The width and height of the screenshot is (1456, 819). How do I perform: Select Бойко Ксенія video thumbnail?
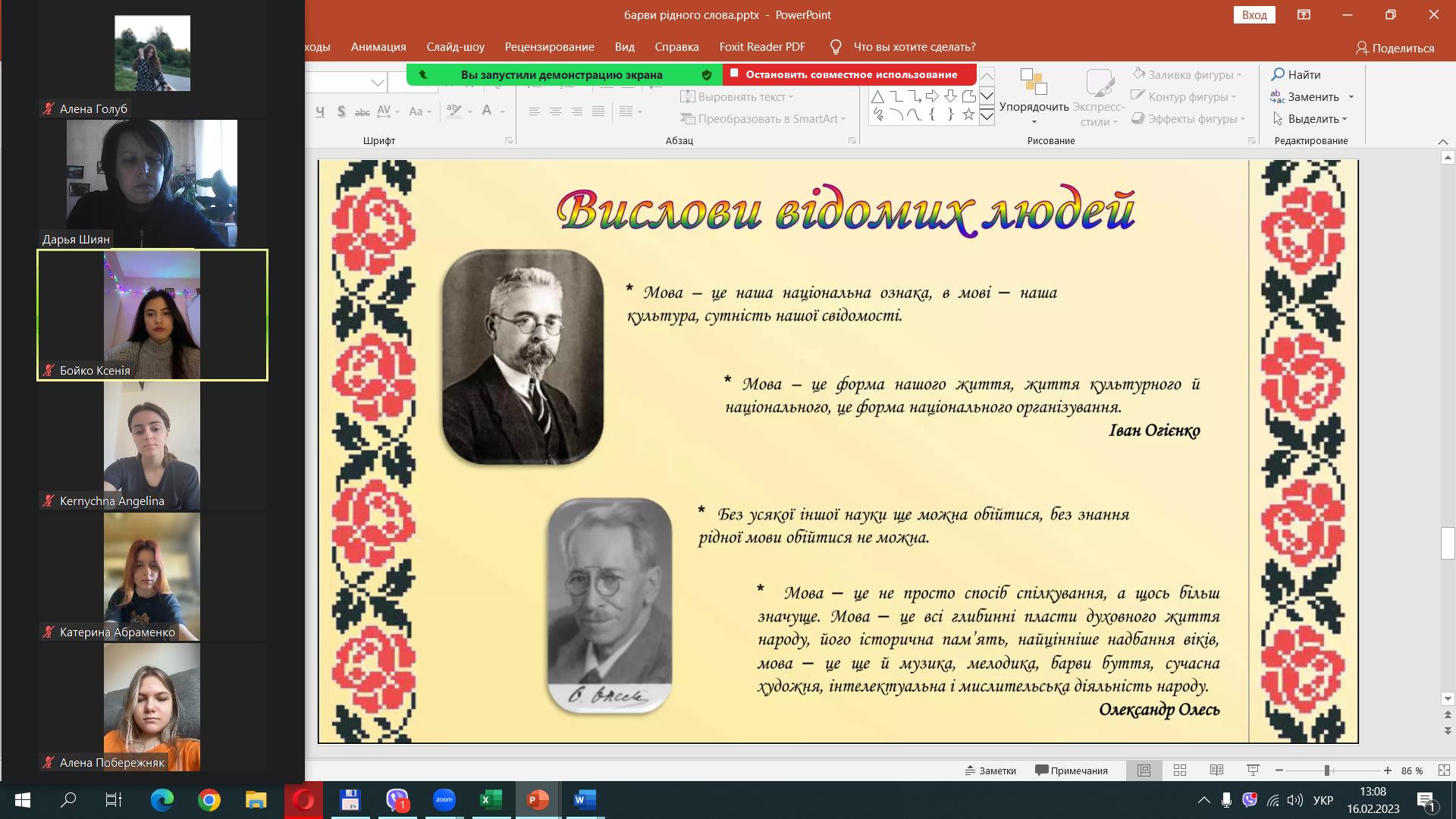pos(152,315)
